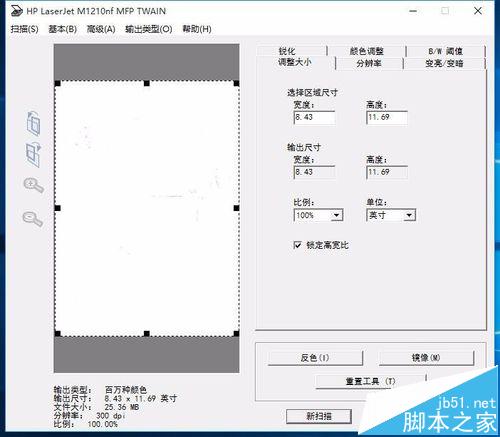500x437 pixels.
Task: Click the zoom out magnifier icon
Action: (33, 218)
